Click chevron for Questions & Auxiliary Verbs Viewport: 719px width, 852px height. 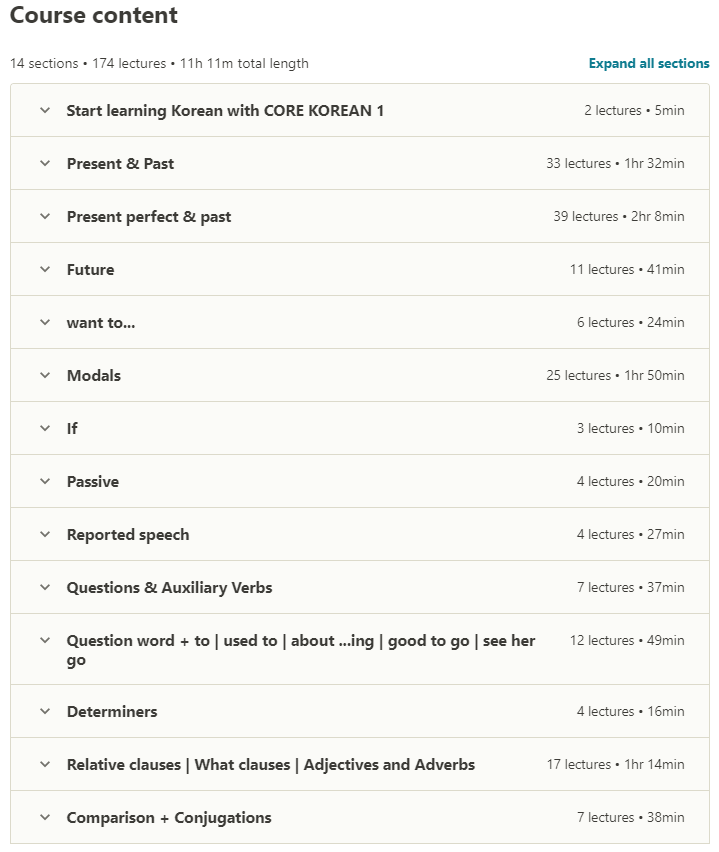pyautogui.click(x=45, y=587)
